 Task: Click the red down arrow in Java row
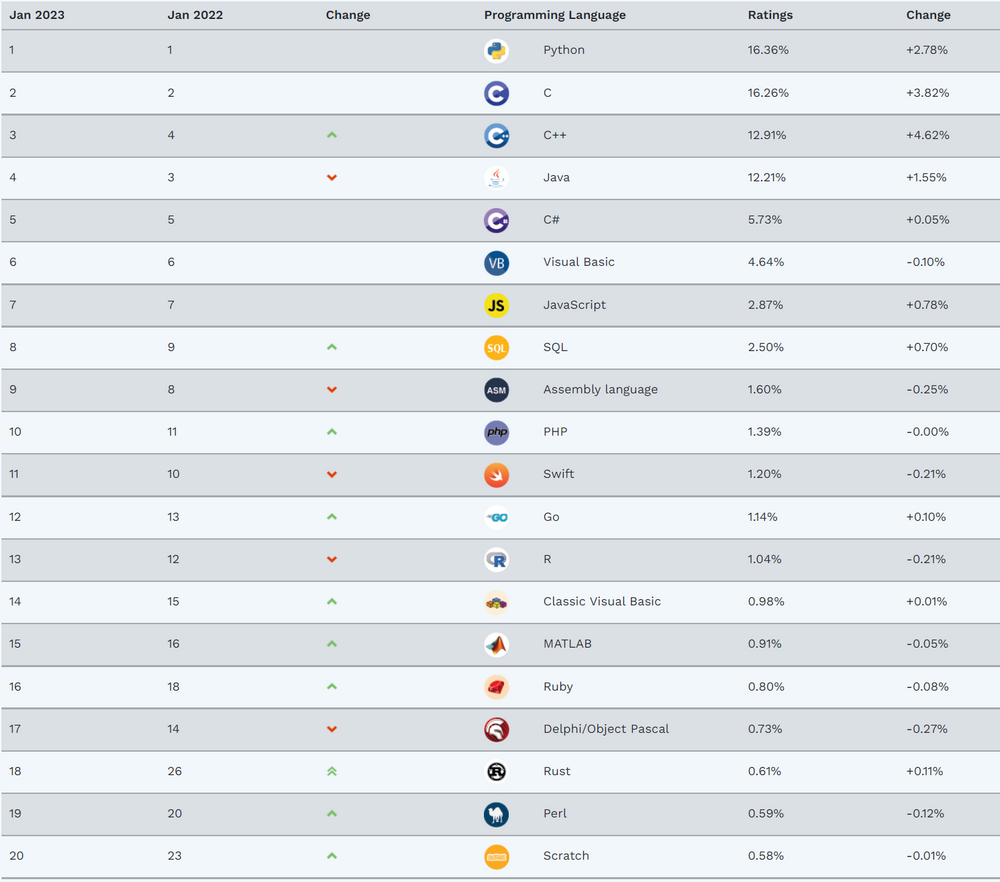click(332, 178)
